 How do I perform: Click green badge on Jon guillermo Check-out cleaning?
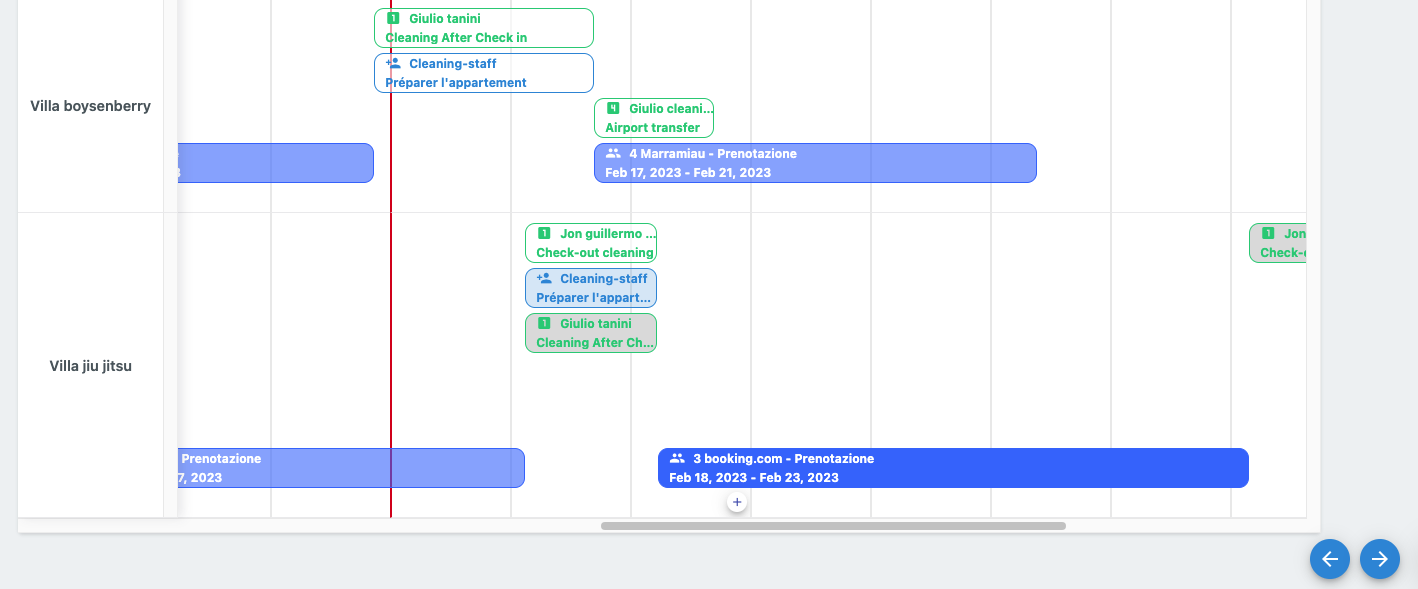click(544, 234)
